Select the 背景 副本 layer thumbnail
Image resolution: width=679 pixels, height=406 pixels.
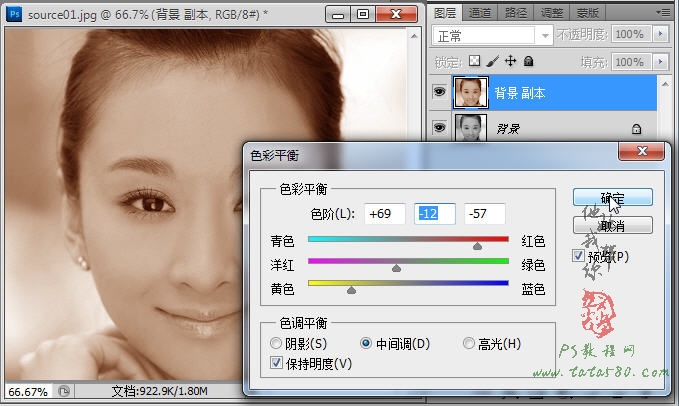tap(470, 92)
